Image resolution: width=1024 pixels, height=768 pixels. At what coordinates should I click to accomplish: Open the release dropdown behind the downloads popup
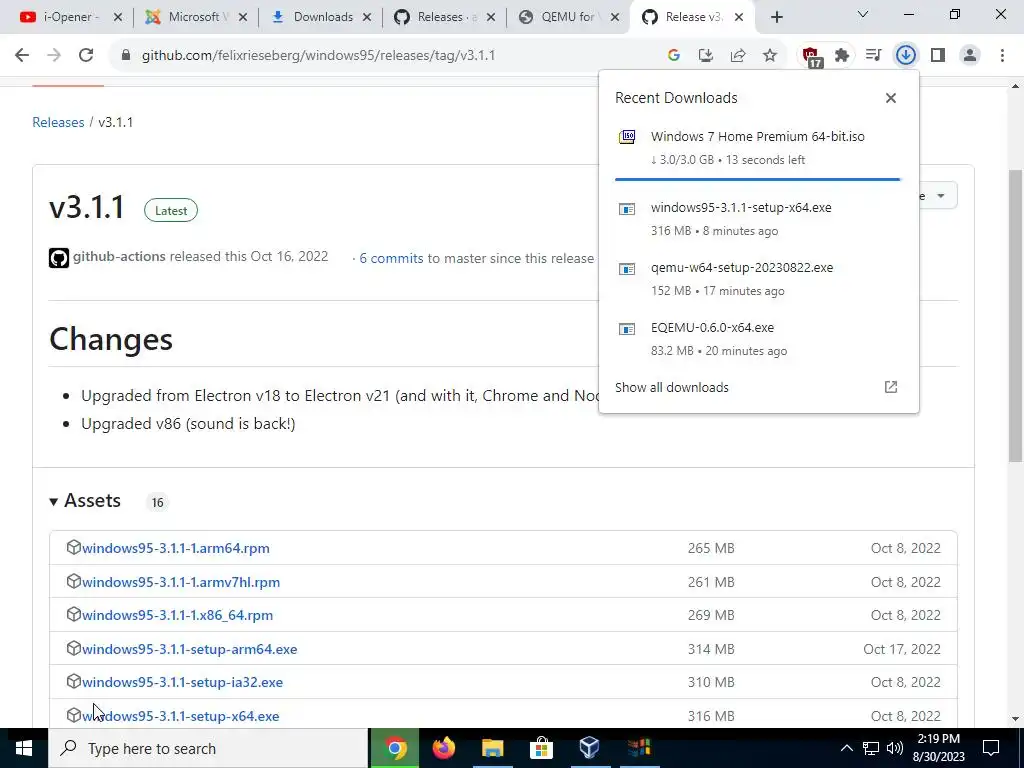click(939, 196)
